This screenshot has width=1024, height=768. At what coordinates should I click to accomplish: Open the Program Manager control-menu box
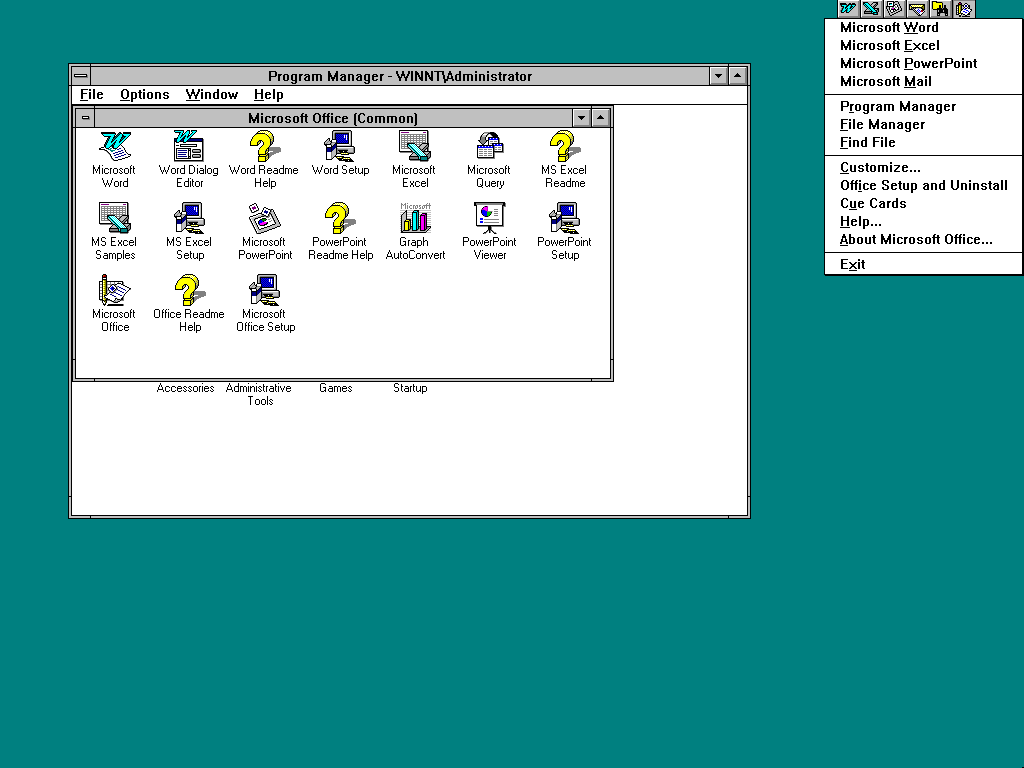tap(81, 76)
